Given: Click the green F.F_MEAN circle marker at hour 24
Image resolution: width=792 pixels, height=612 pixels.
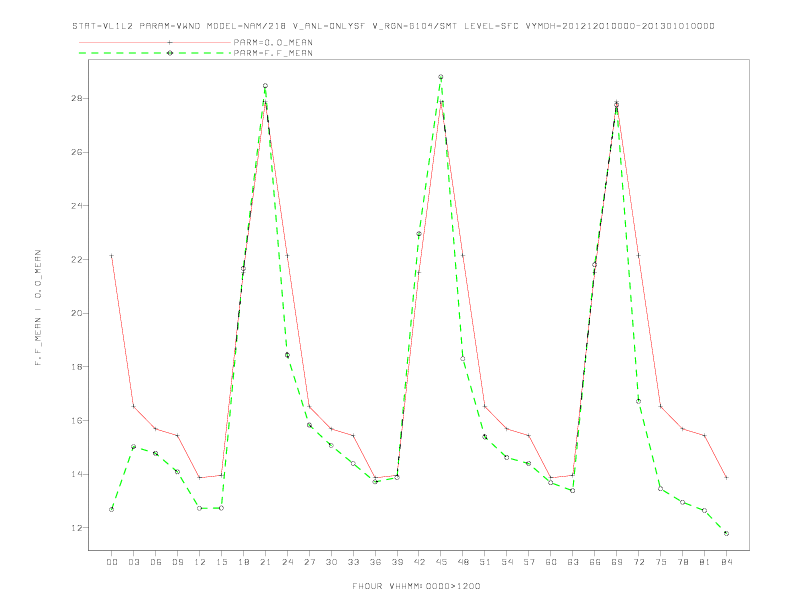Looking at the screenshot, I should tap(287, 355).
